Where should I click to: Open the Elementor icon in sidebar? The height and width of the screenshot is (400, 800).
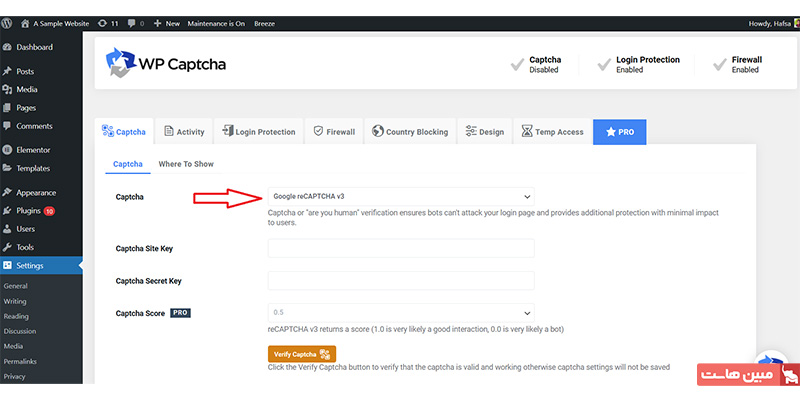click(7, 150)
